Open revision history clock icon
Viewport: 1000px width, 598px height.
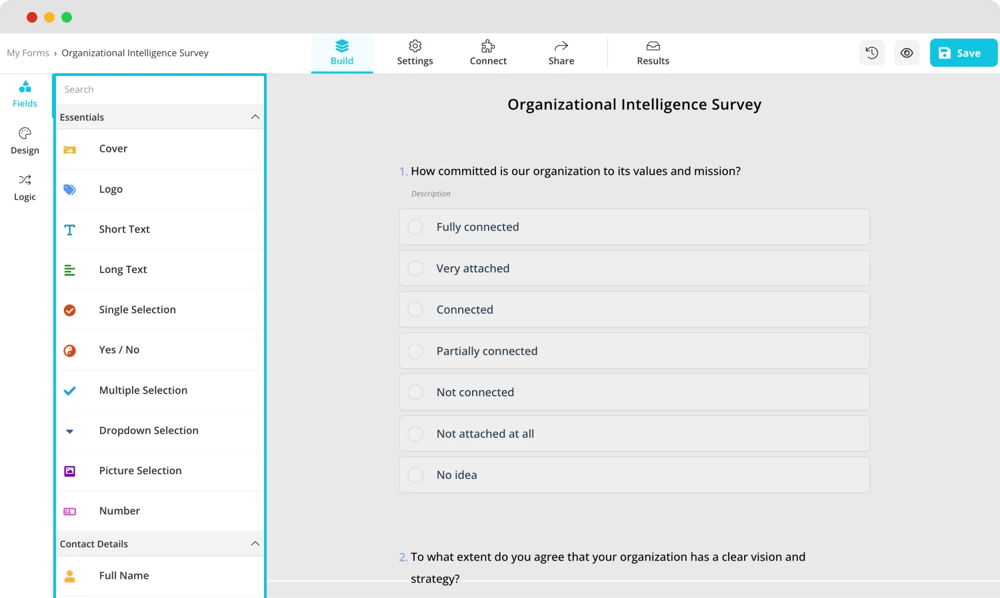coord(872,53)
